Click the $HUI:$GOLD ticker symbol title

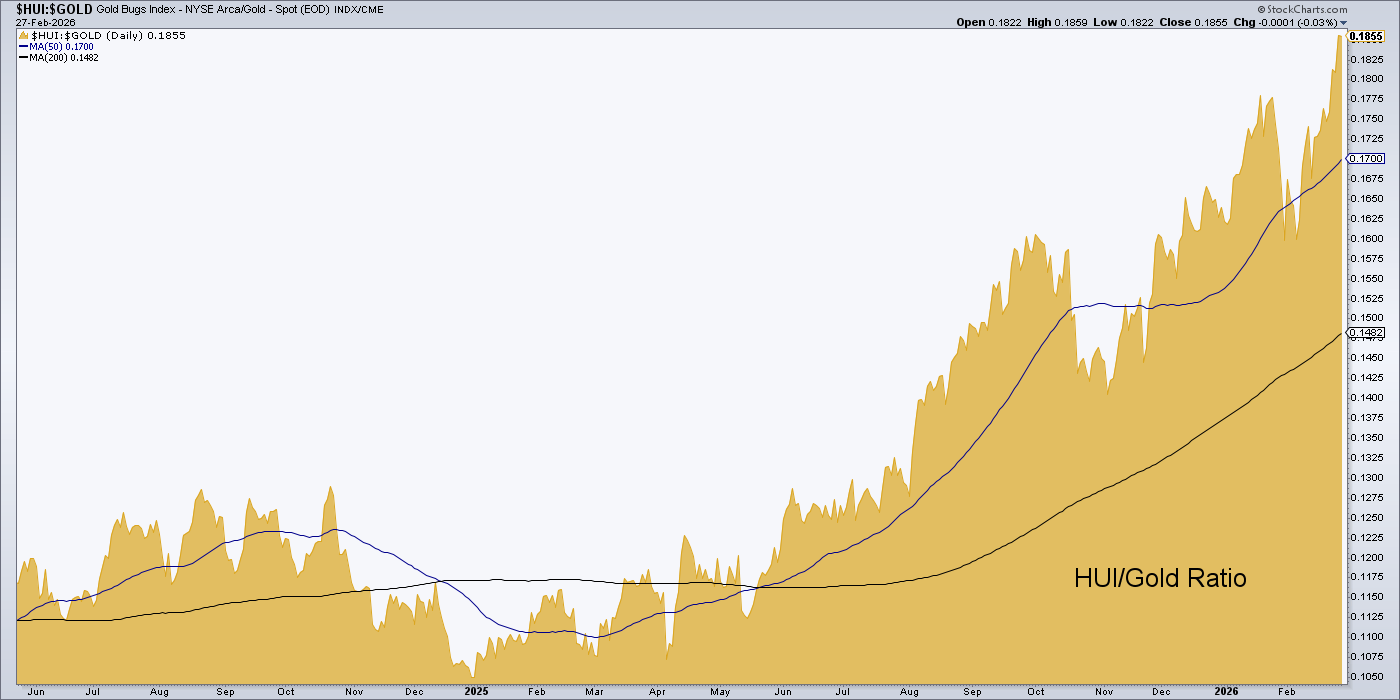click(x=47, y=8)
